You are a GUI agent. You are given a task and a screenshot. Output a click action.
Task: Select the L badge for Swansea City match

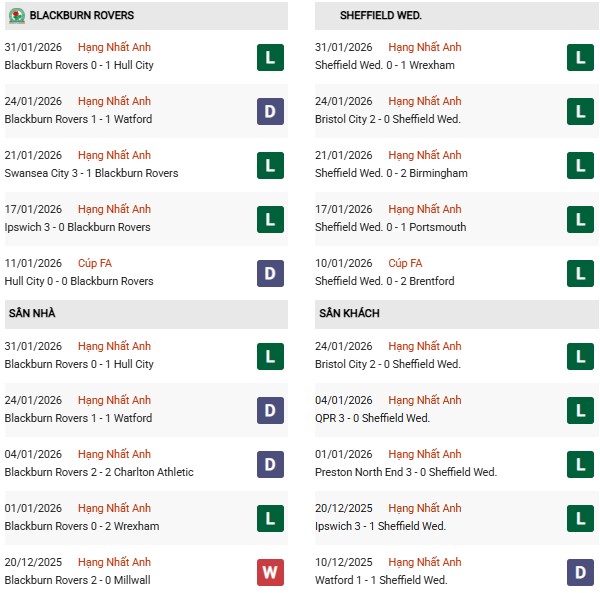click(x=270, y=165)
